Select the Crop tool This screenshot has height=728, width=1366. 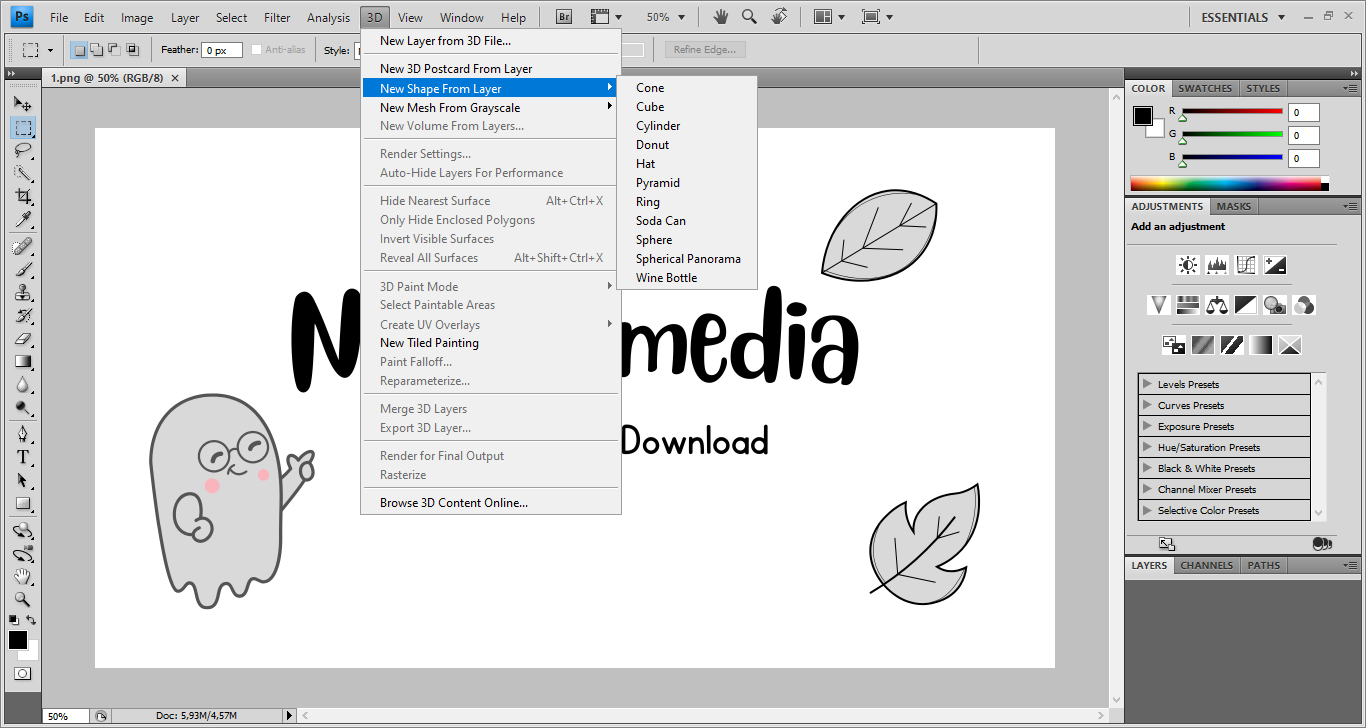[22, 197]
